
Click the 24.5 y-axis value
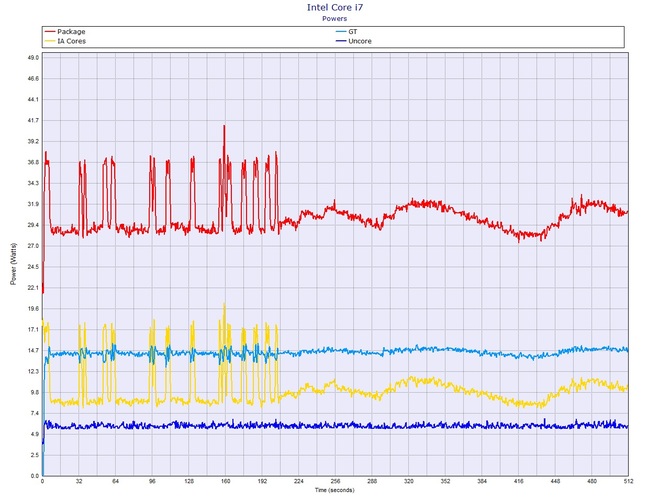(34, 267)
